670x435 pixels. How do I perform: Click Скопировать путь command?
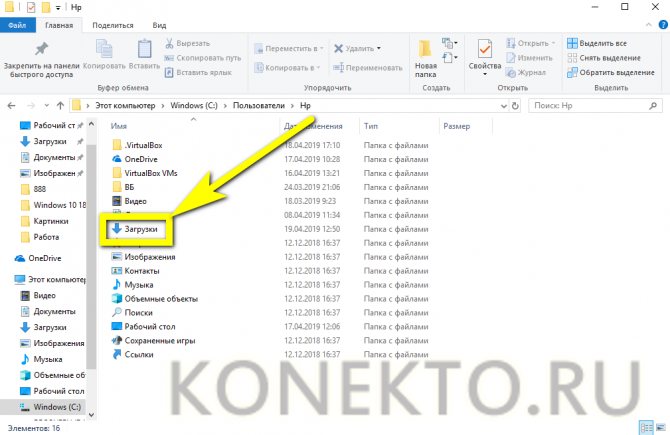(203, 58)
